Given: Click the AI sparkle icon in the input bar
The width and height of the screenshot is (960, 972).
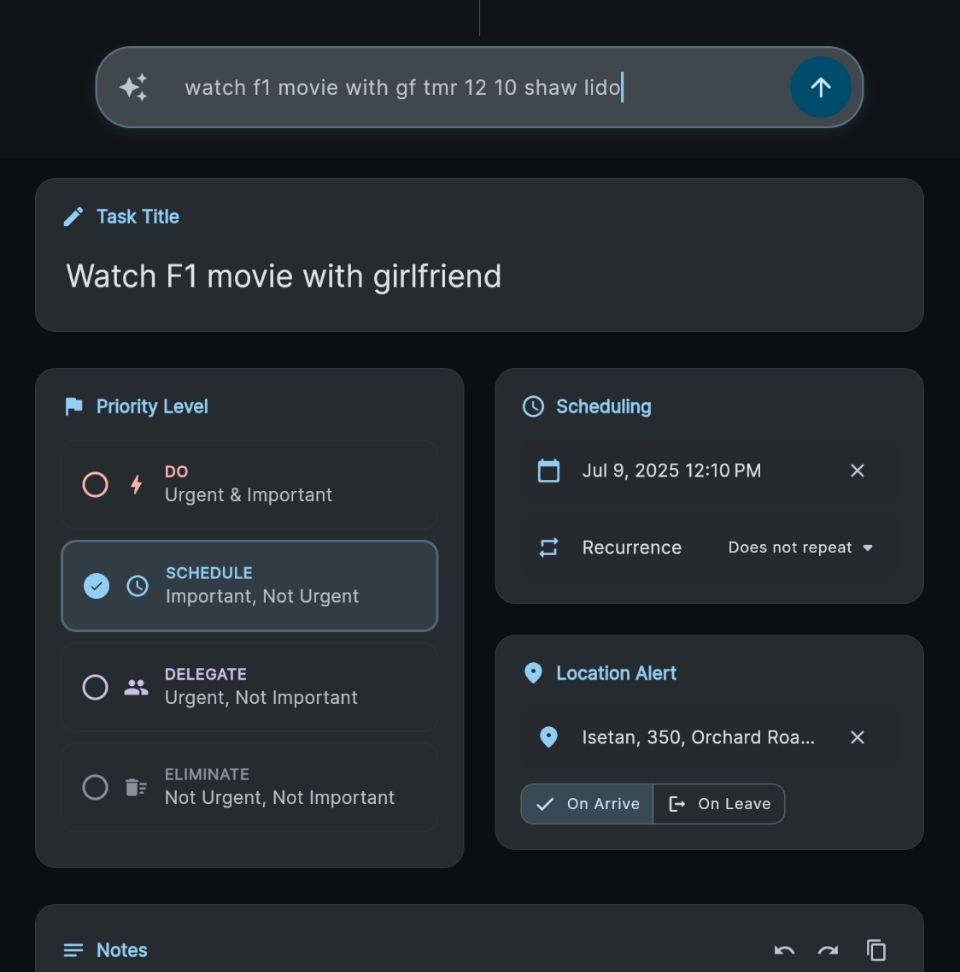Looking at the screenshot, I should click(x=133, y=87).
